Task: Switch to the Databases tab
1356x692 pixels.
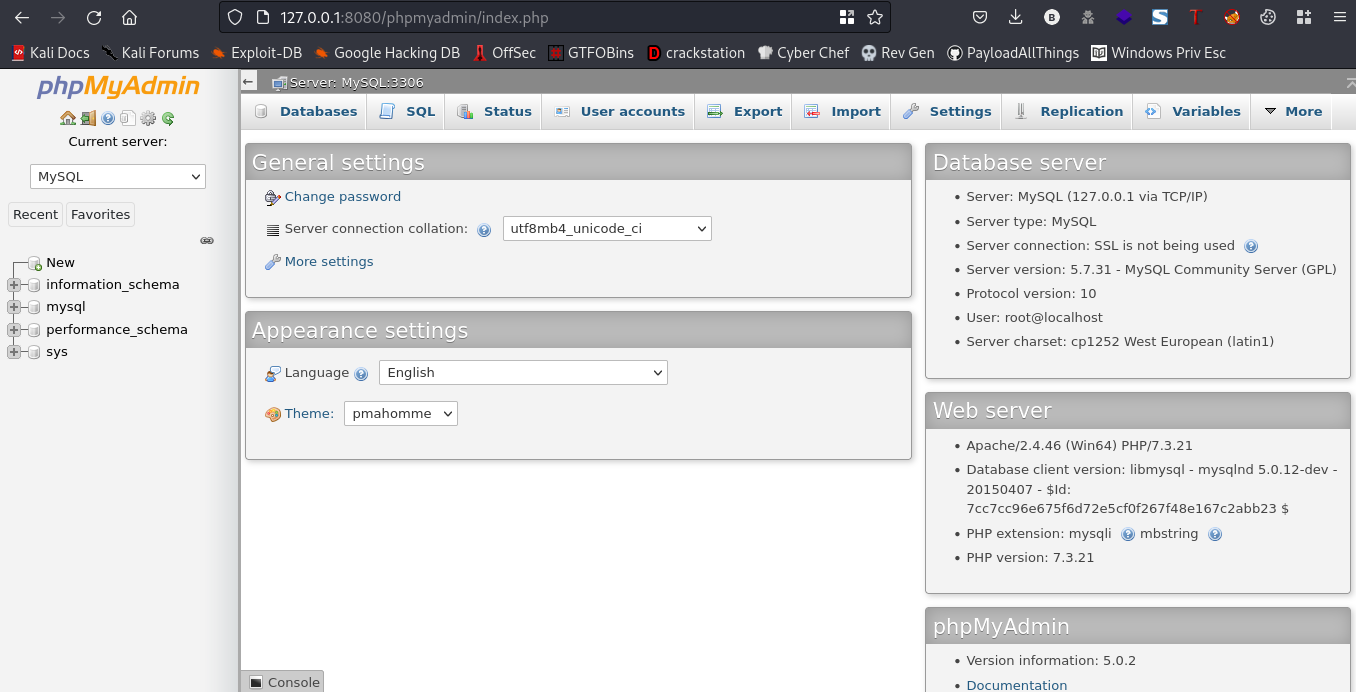Action: [x=305, y=111]
